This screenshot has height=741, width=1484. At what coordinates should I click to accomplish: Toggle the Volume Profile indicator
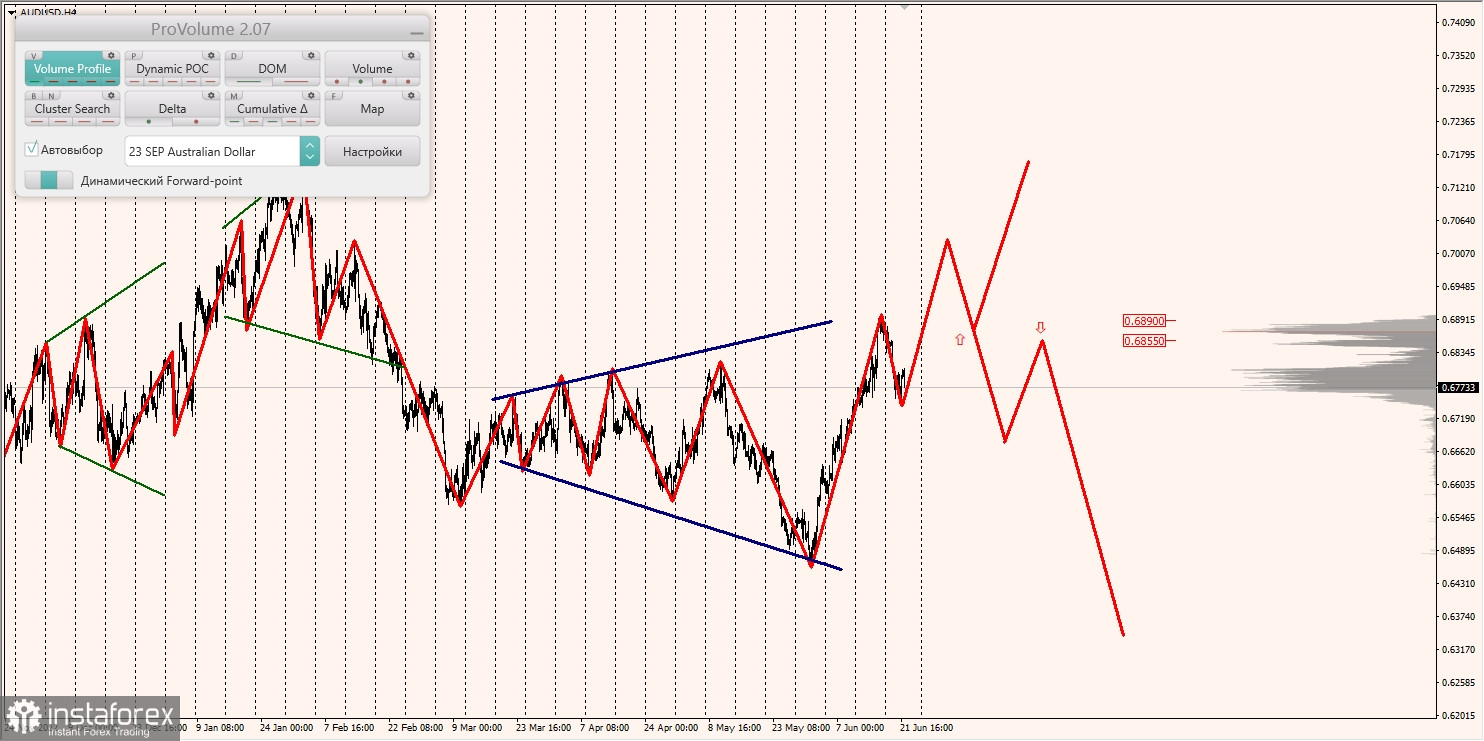72,68
